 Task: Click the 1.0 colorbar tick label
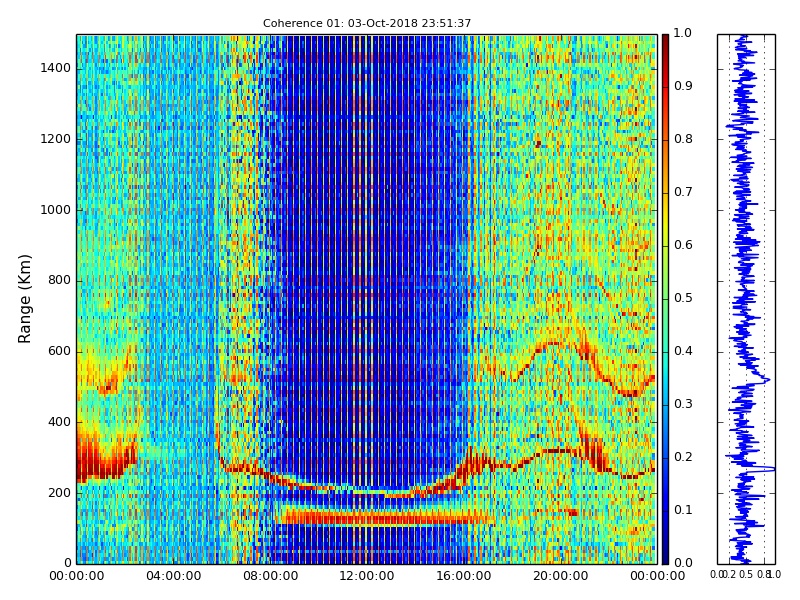click(683, 33)
